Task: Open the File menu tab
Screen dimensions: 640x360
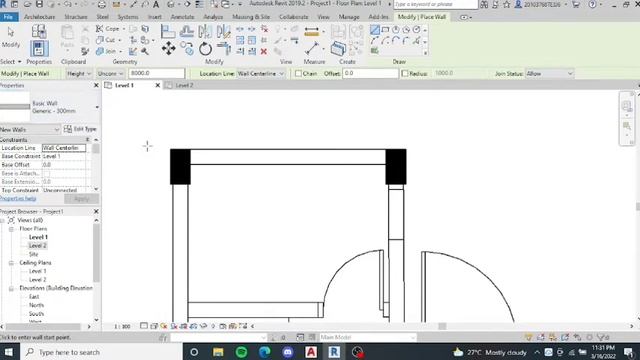Action: (9, 17)
